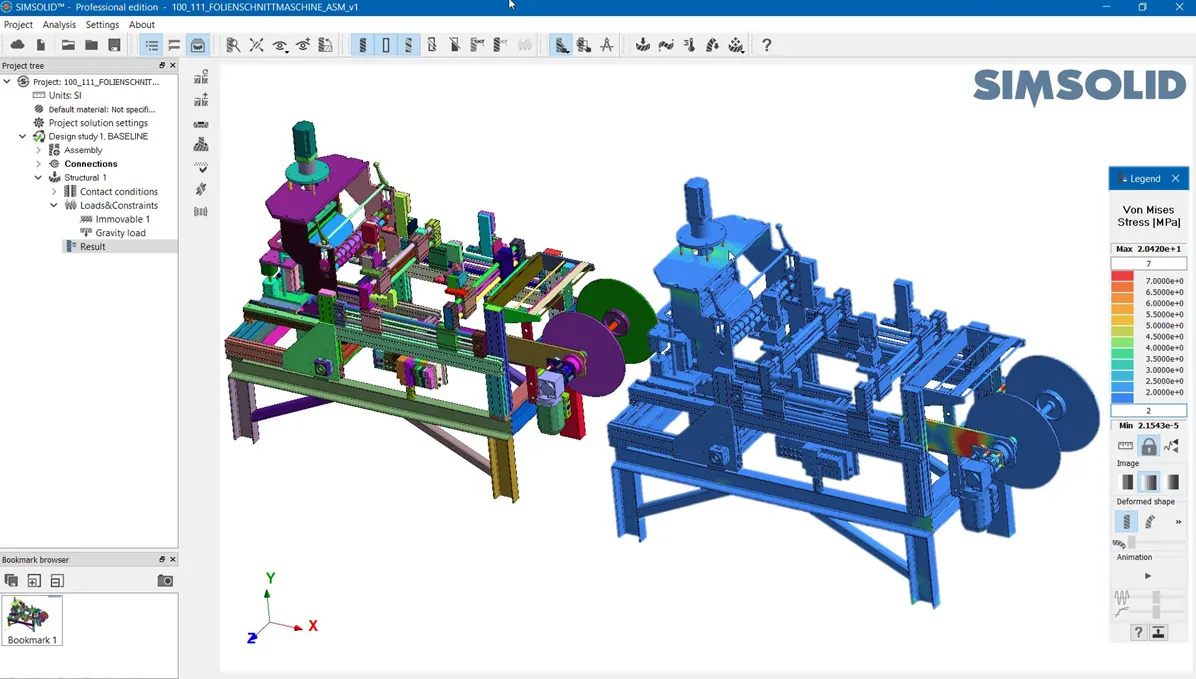The image size is (1196, 679).
Task: Click the structural analysis icon in toolbar
Action: point(643,45)
